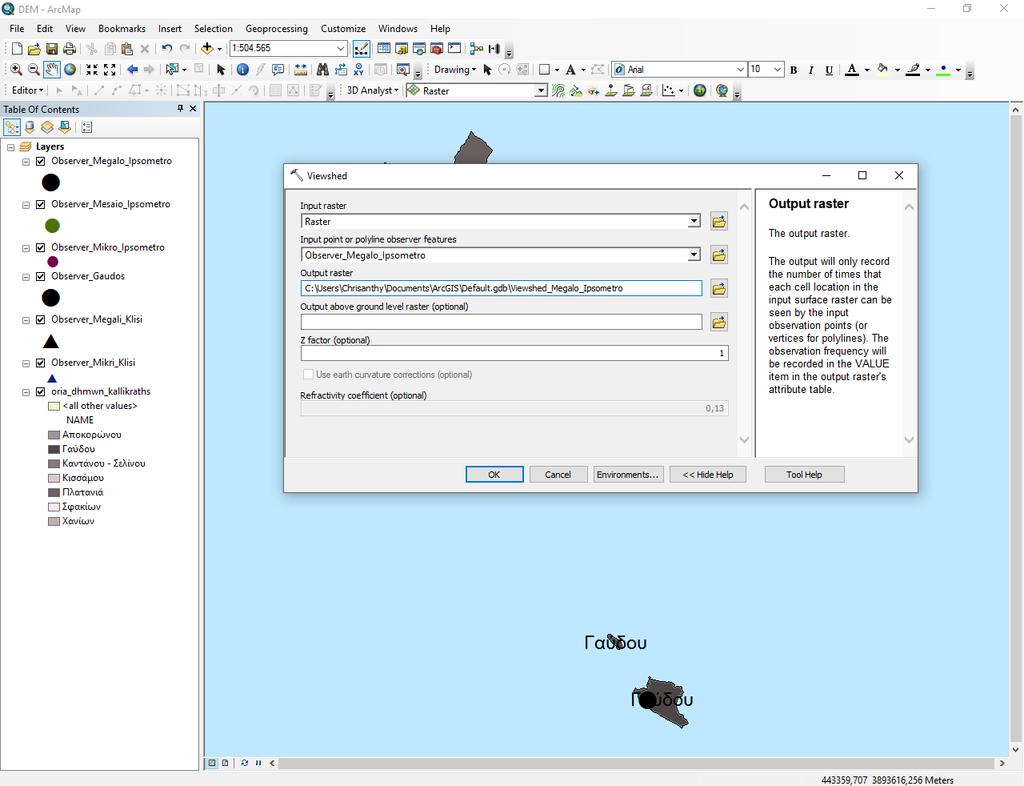Open Tool Help for Viewshed
The image size is (1024, 786).
click(x=804, y=475)
